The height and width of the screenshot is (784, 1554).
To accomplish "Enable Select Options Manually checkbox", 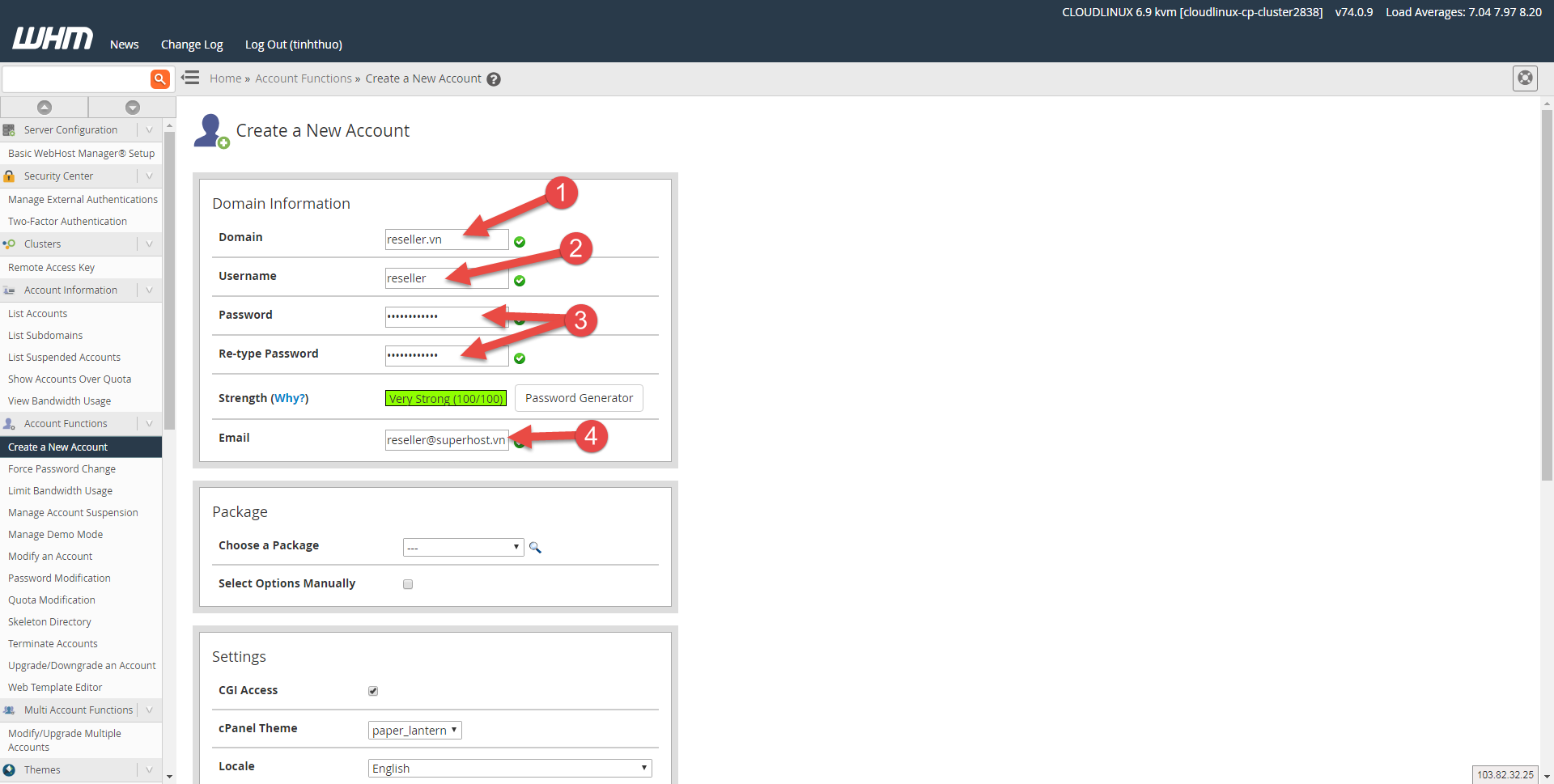I will [408, 584].
